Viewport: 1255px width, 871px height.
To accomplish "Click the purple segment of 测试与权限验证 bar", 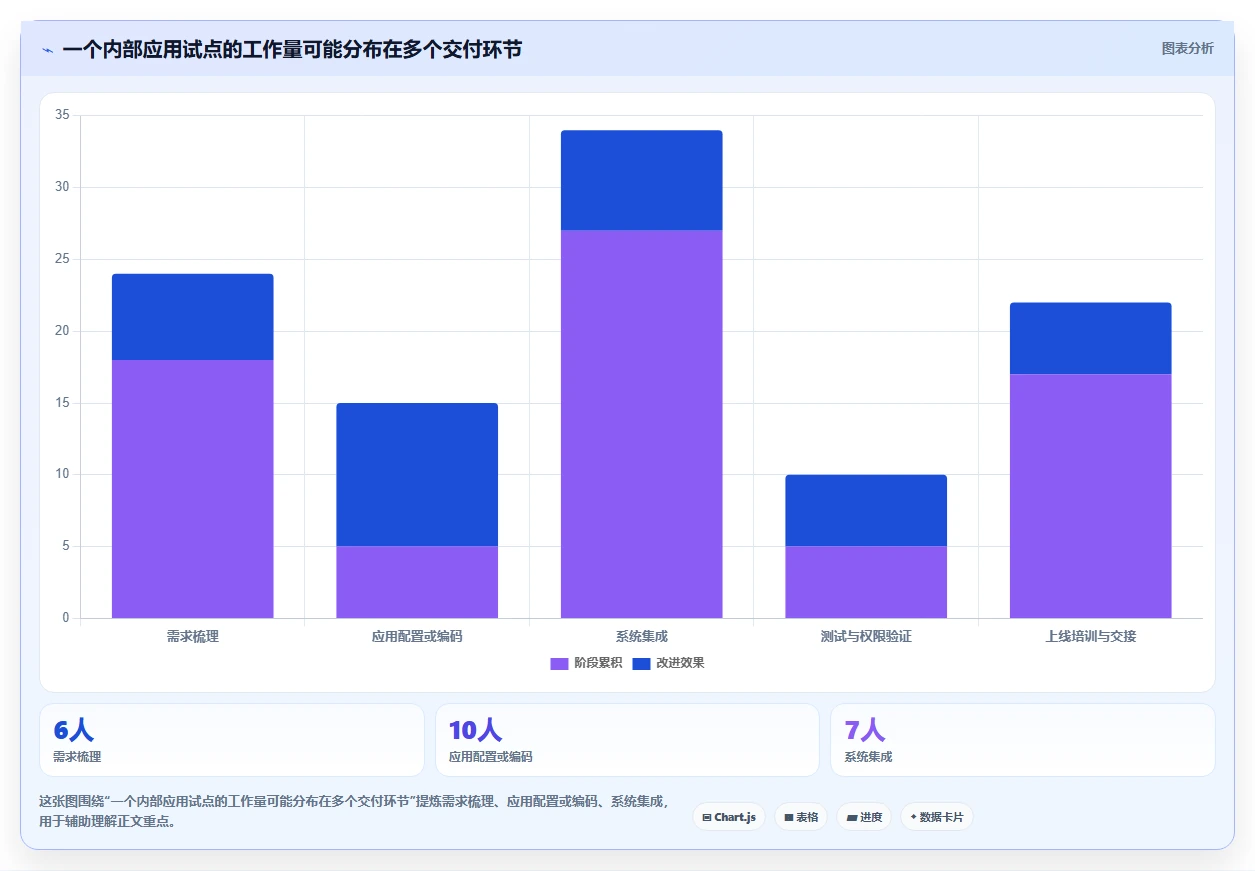I will (866, 582).
